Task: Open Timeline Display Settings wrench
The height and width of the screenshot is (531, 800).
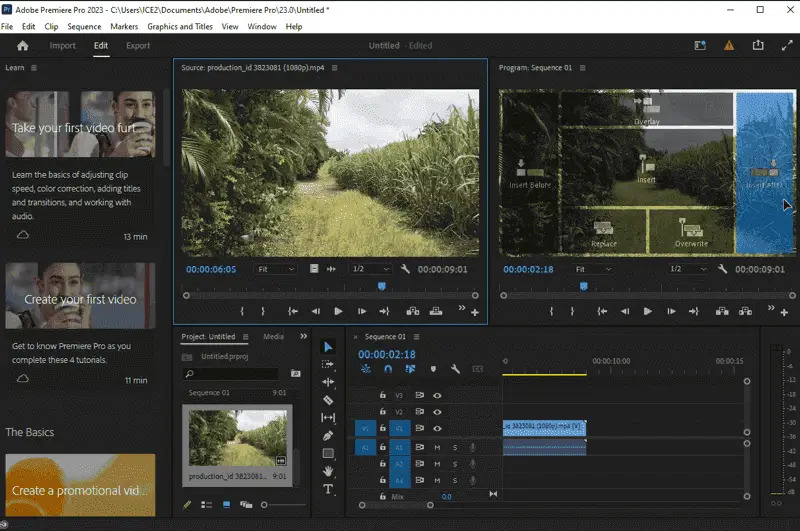Action: coord(455,369)
